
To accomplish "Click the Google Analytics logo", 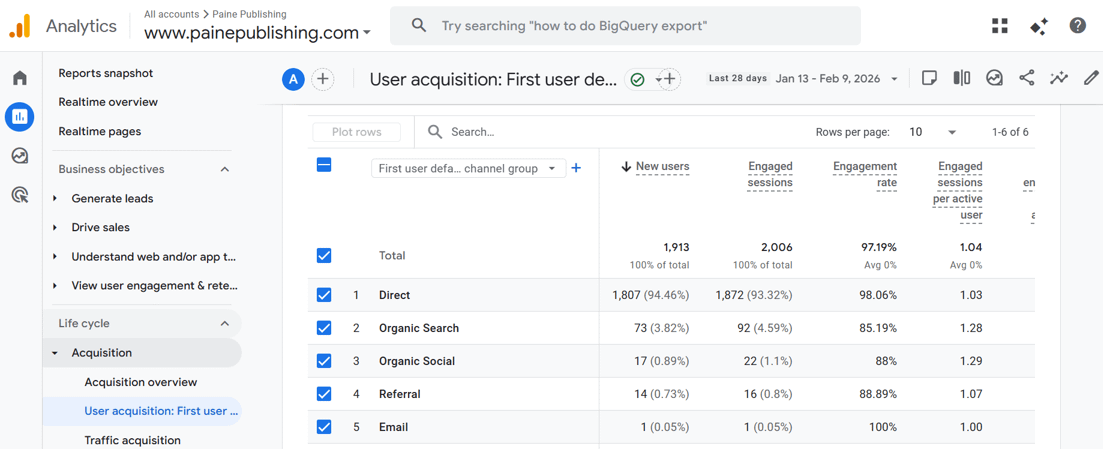I will pyautogui.click(x=20, y=26).
